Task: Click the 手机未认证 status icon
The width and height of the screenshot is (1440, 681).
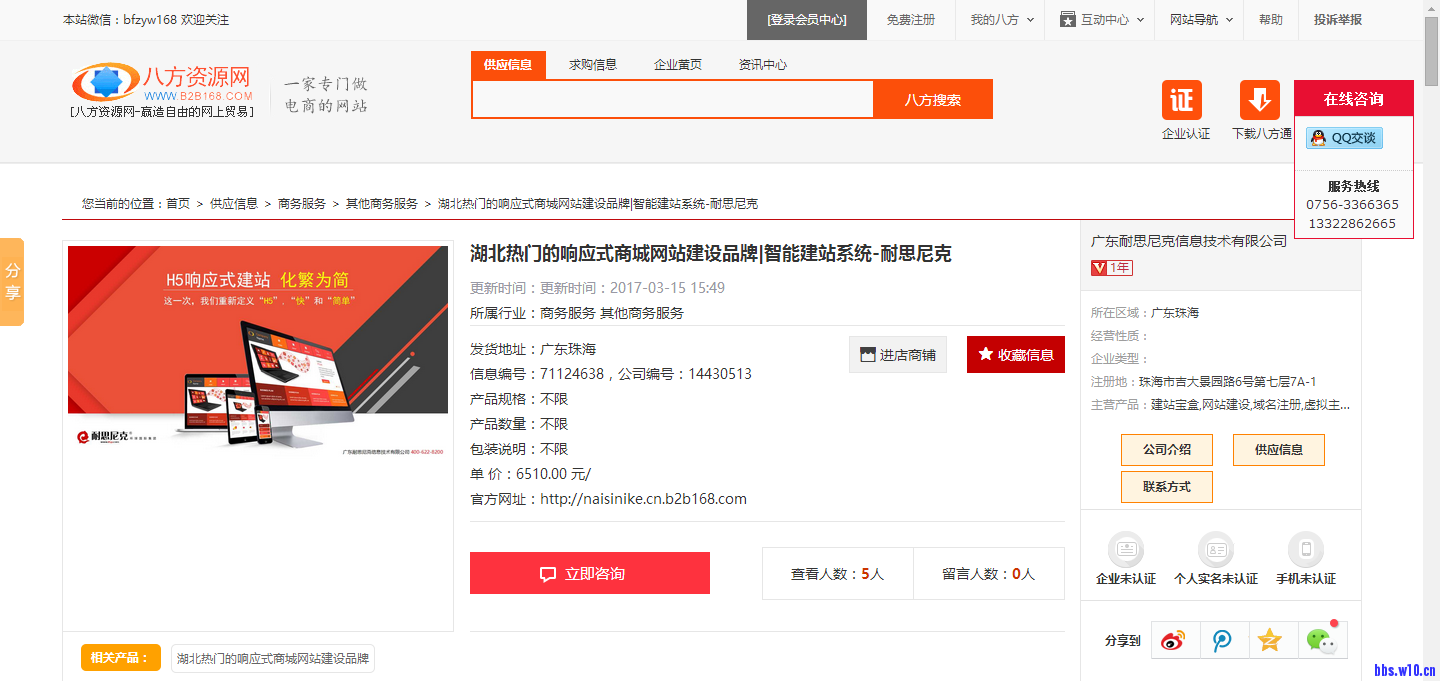Action: (1305, 550)
